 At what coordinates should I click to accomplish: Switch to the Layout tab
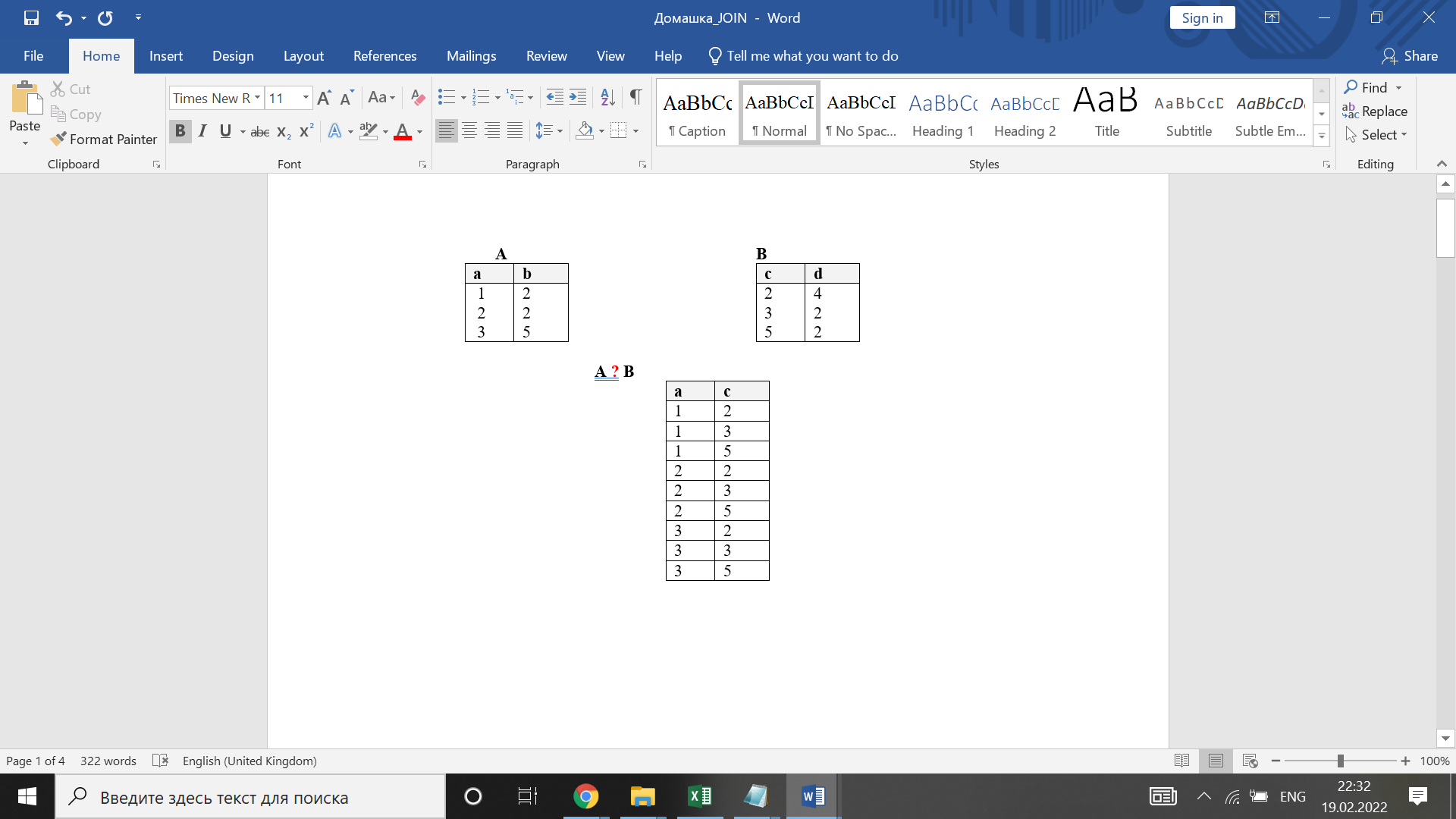click(303, 56)
